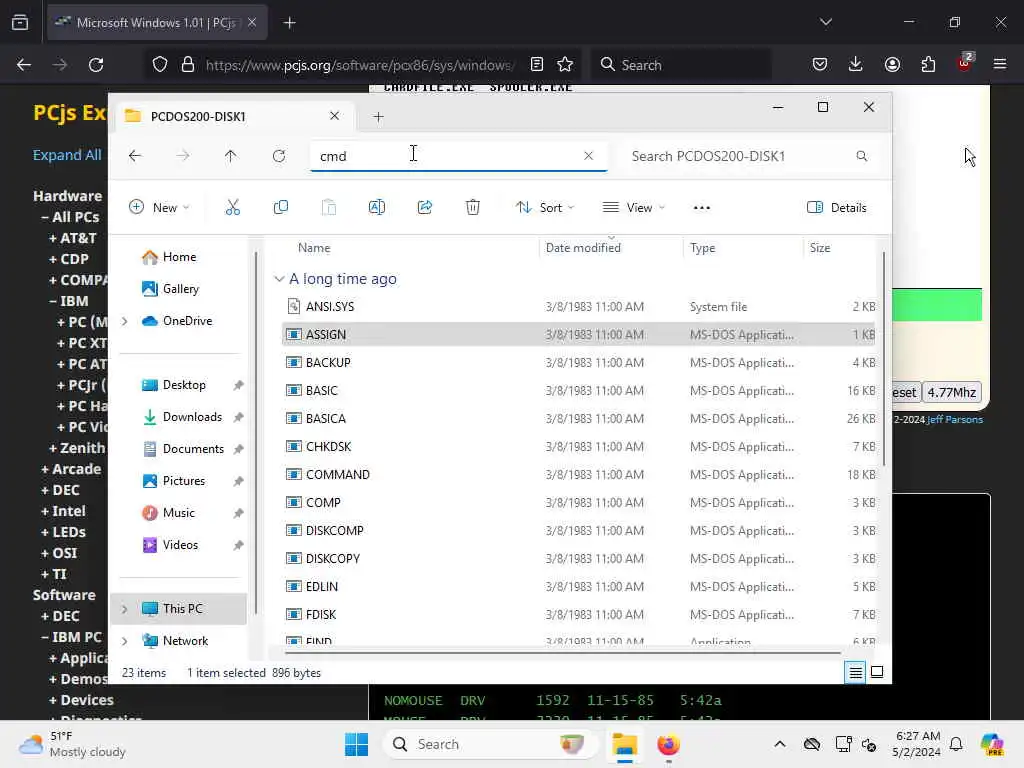Screen dimensions: 1024x768
Task: Select the DISKCOPY file
Action: (x=578, y=559)
